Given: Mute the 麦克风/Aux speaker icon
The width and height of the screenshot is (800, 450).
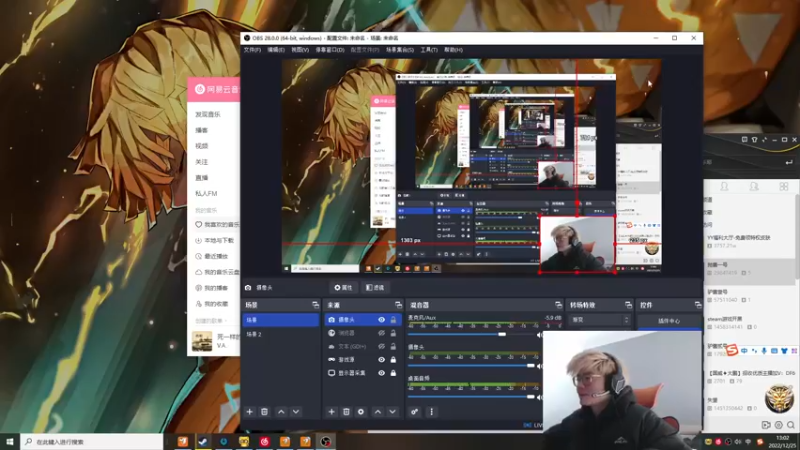Looking at the screenshot, I should click(x=539, y=335).
